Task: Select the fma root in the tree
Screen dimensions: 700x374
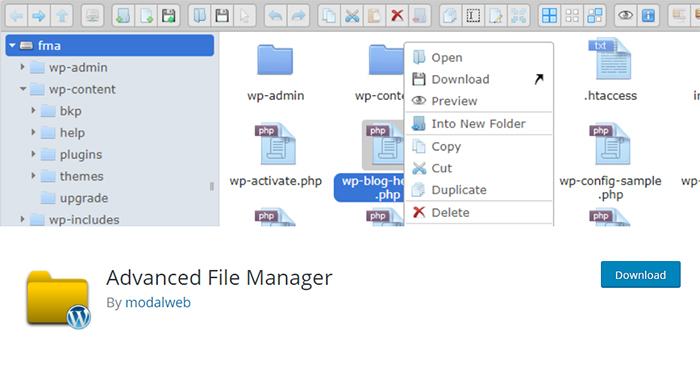Action: [x=109, y=46]
